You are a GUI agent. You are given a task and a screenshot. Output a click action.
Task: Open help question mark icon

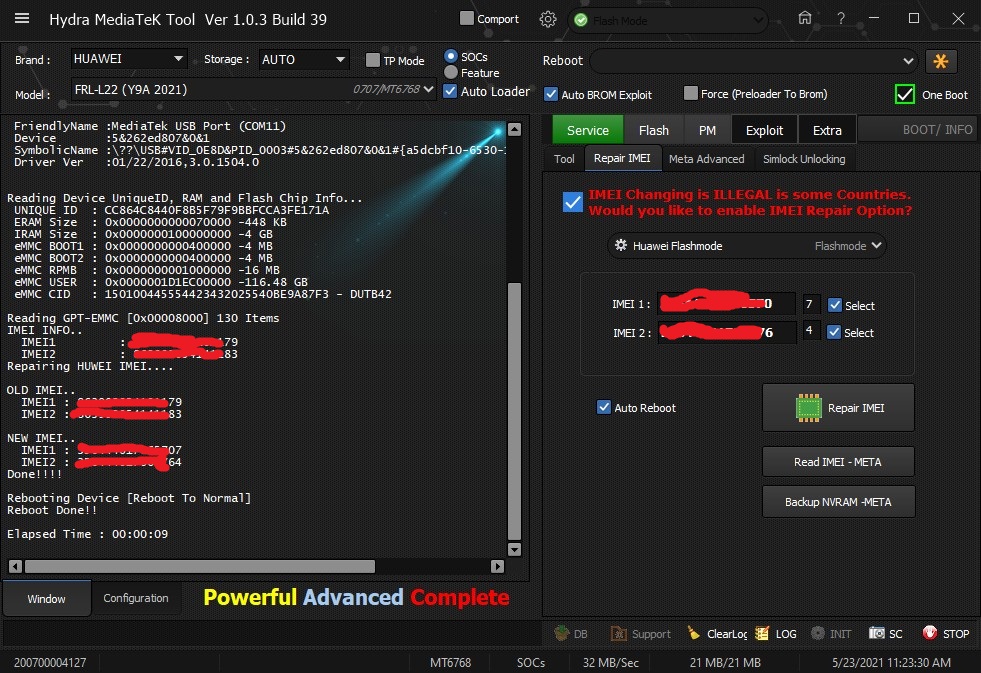coord(841,19)
